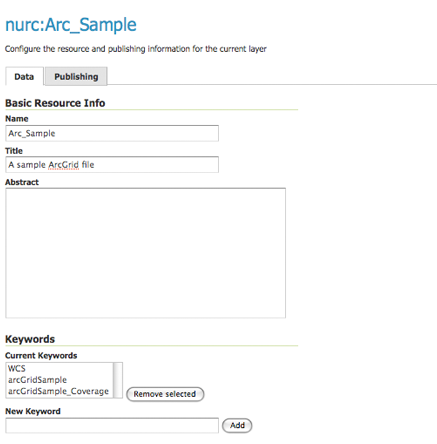
Task: Select the arcGridSample keyword
Action: pyautogui.click(x=37, y=380)
